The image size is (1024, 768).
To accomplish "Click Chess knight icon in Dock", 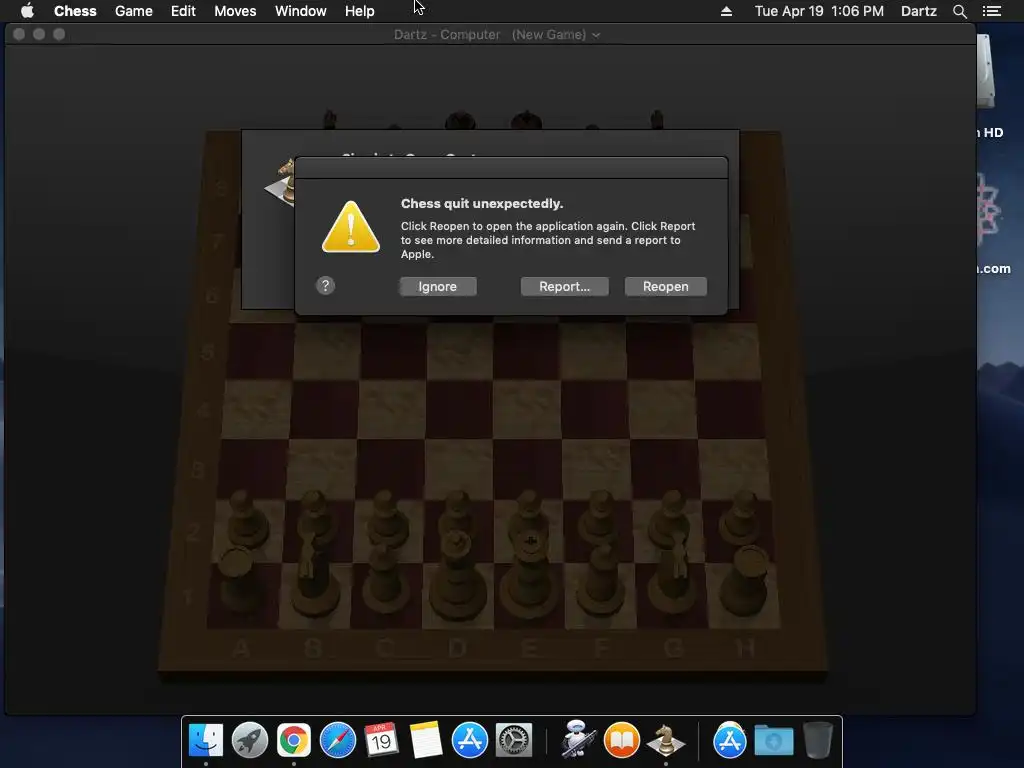I will point(665,740).
